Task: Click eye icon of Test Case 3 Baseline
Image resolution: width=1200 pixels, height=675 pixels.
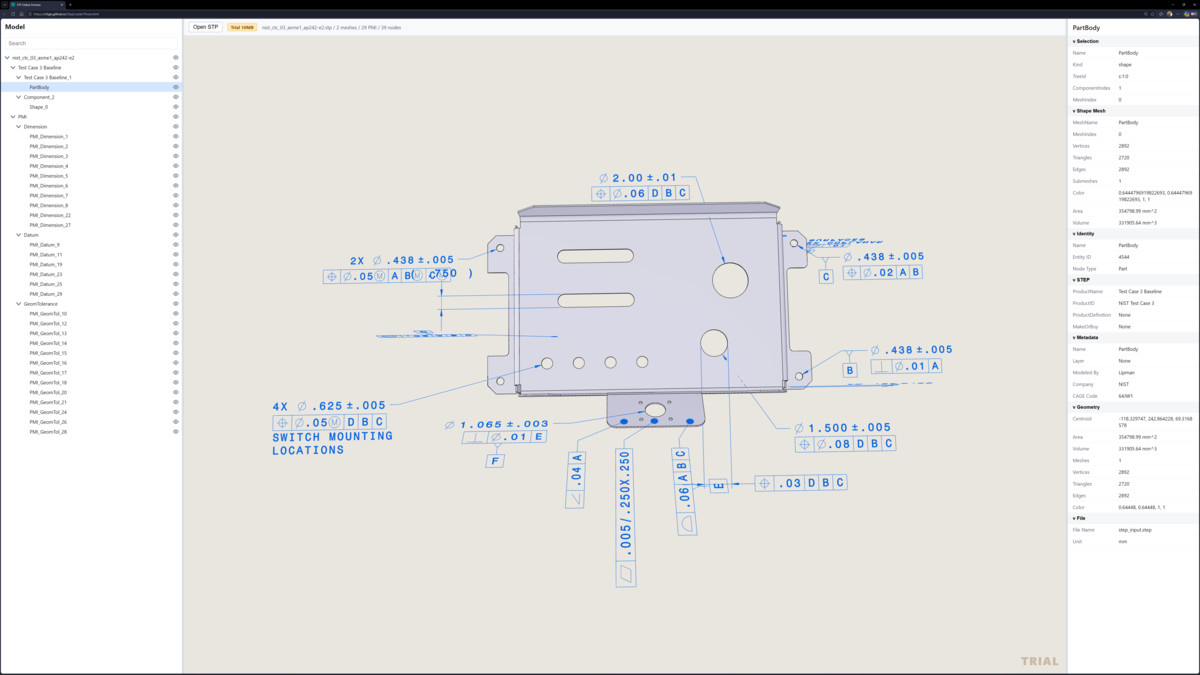Action: (x=176, y=68)
